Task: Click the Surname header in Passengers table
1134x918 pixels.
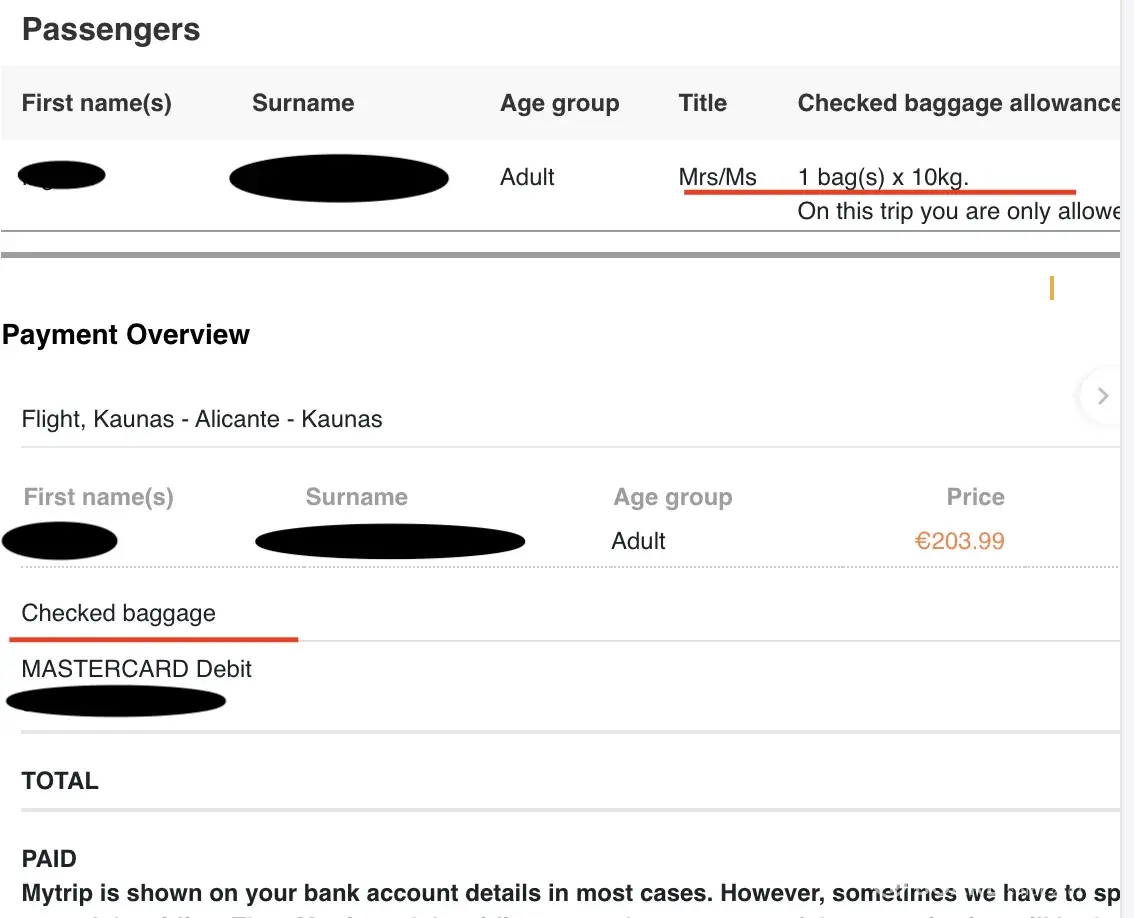Action: tap(303, 103)
